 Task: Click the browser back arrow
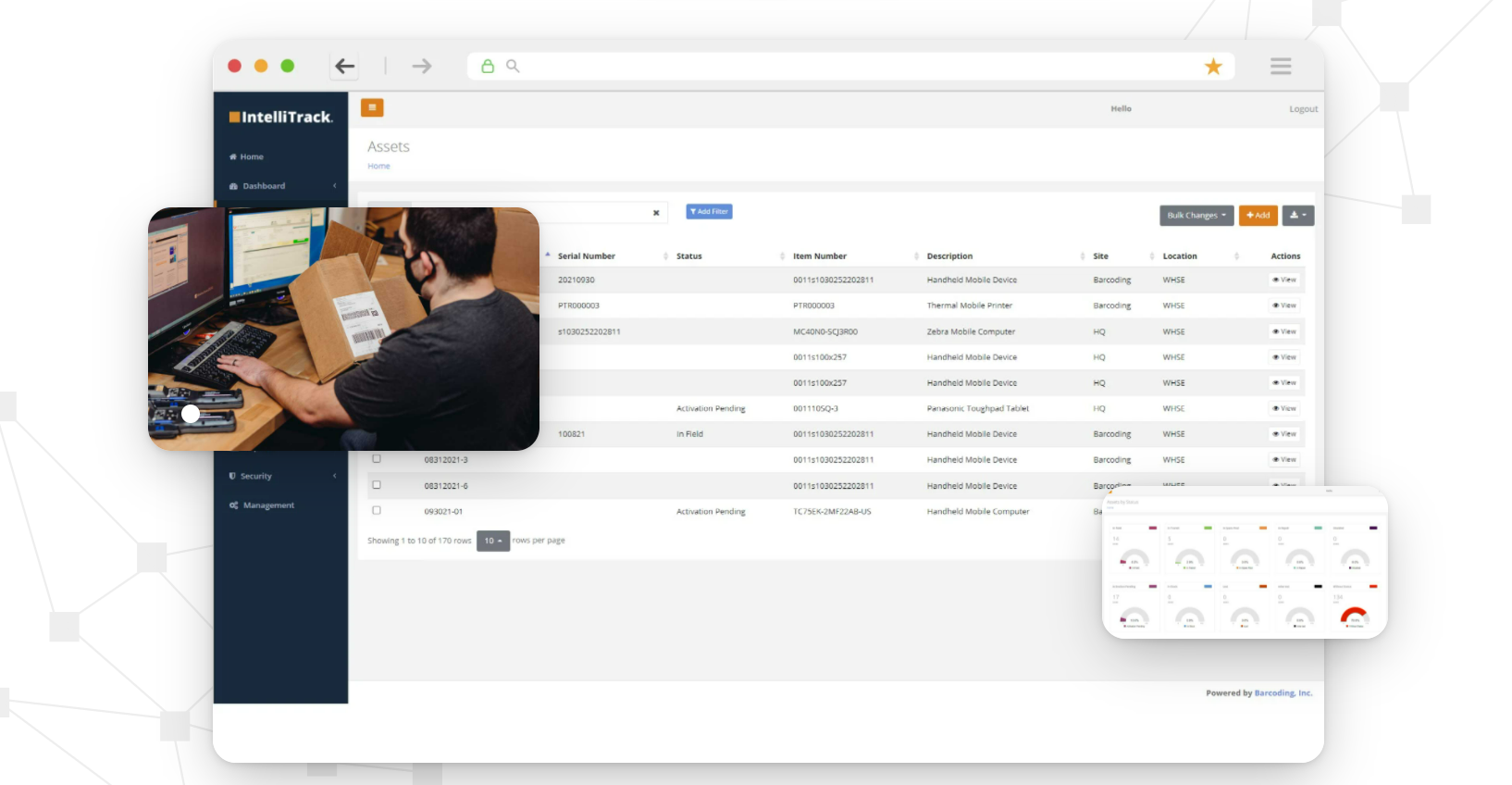[345, 66]
